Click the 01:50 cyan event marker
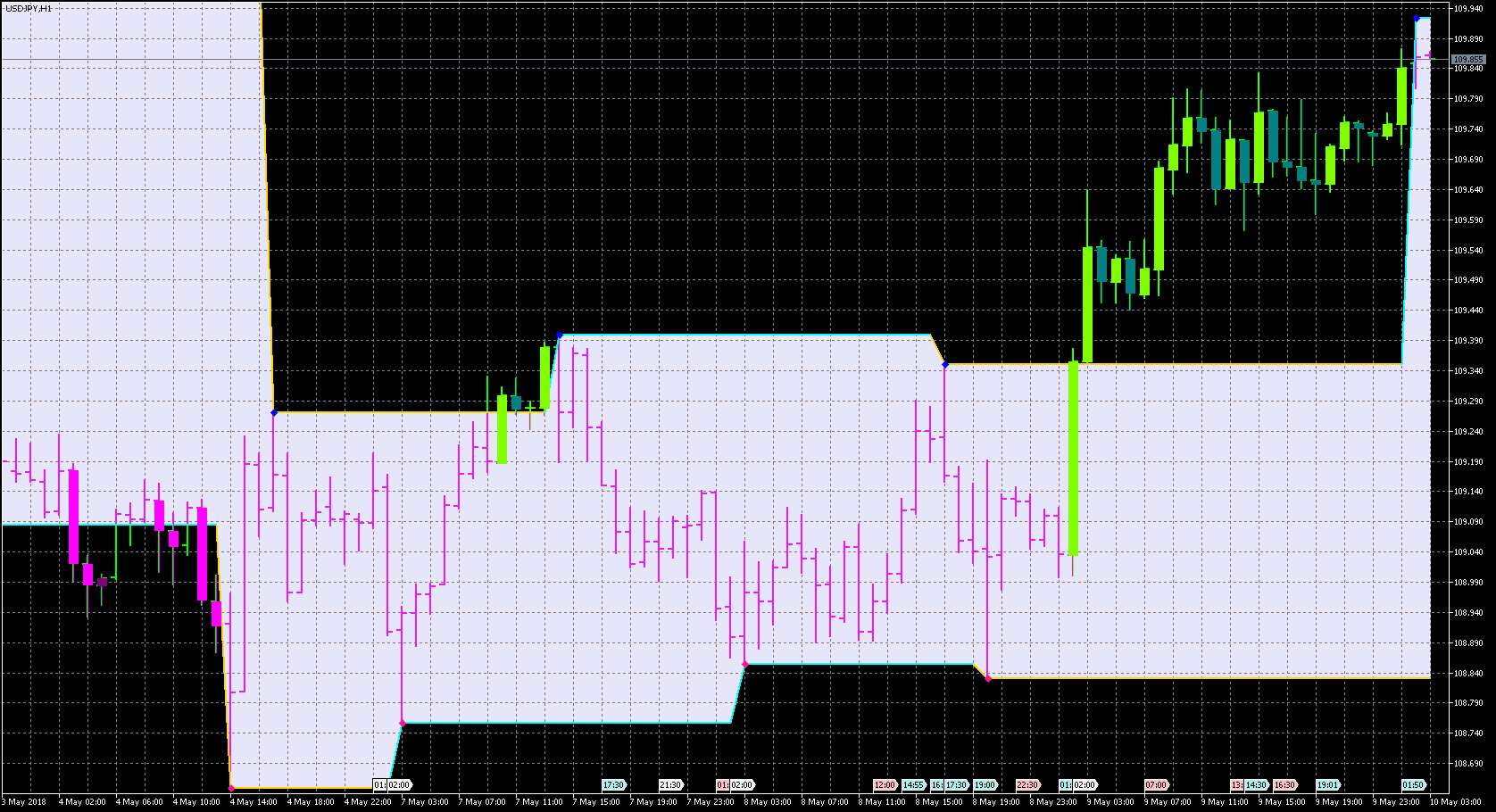Viewport: 1496px width, 812px height. coord(1413,785)
